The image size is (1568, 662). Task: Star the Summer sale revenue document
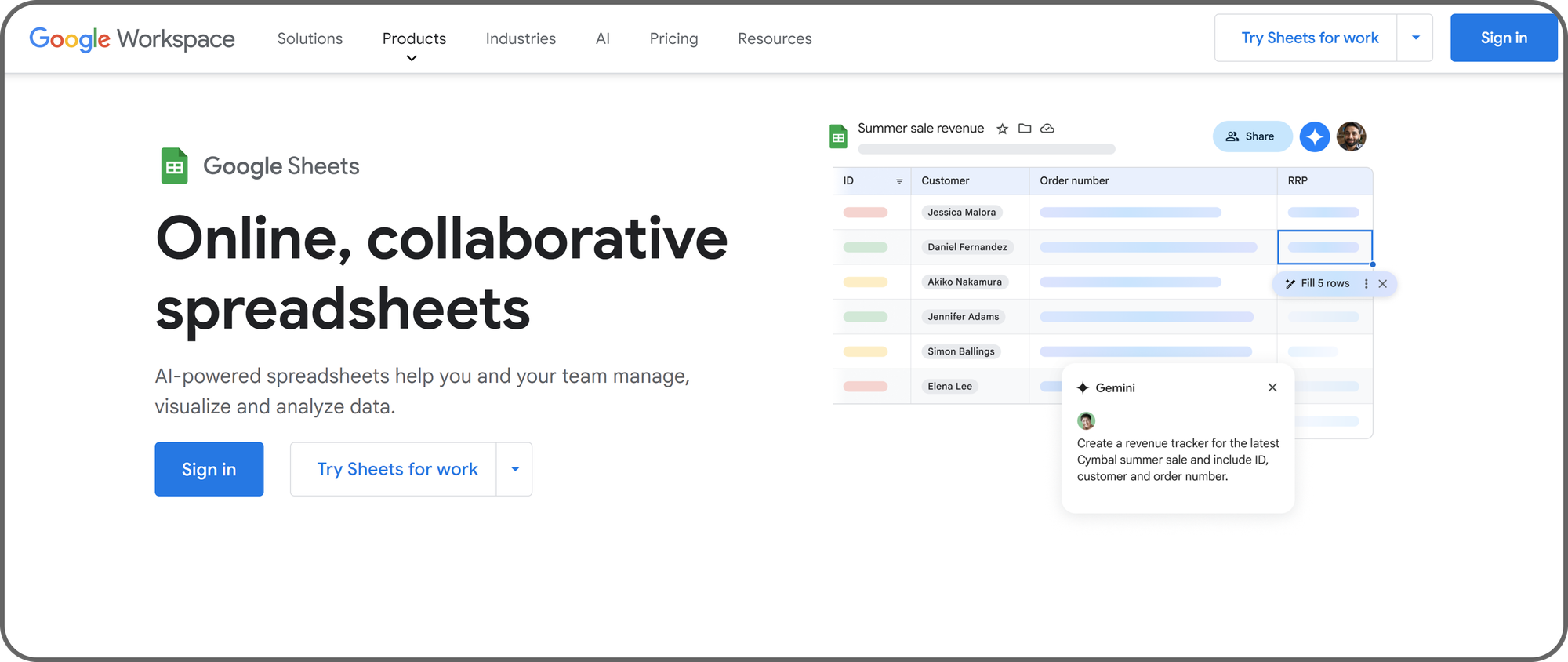(1002, 129)
